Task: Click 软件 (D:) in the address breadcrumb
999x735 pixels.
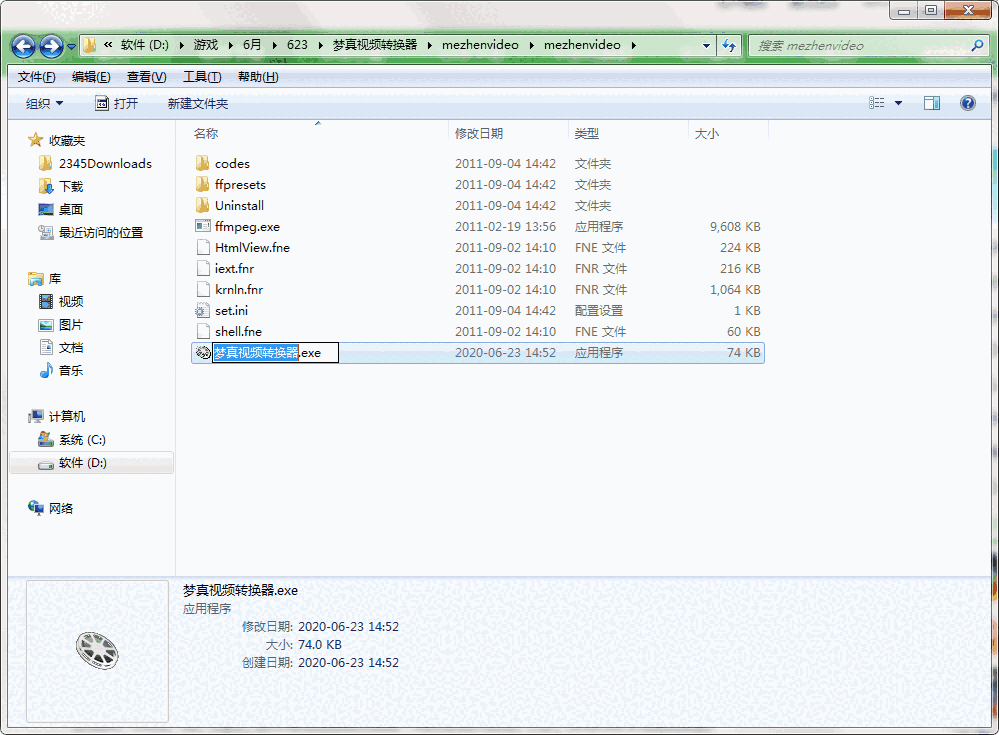Action: [145, 45]
